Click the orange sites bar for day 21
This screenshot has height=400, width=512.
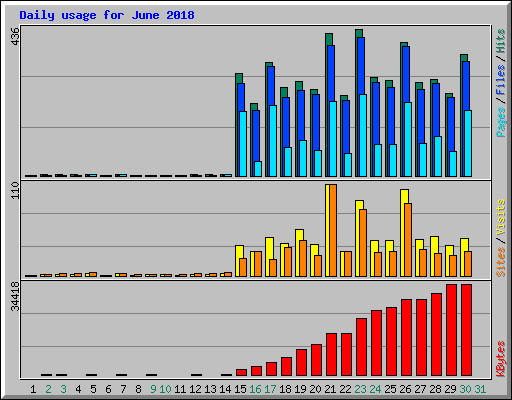tap(333, 230)
